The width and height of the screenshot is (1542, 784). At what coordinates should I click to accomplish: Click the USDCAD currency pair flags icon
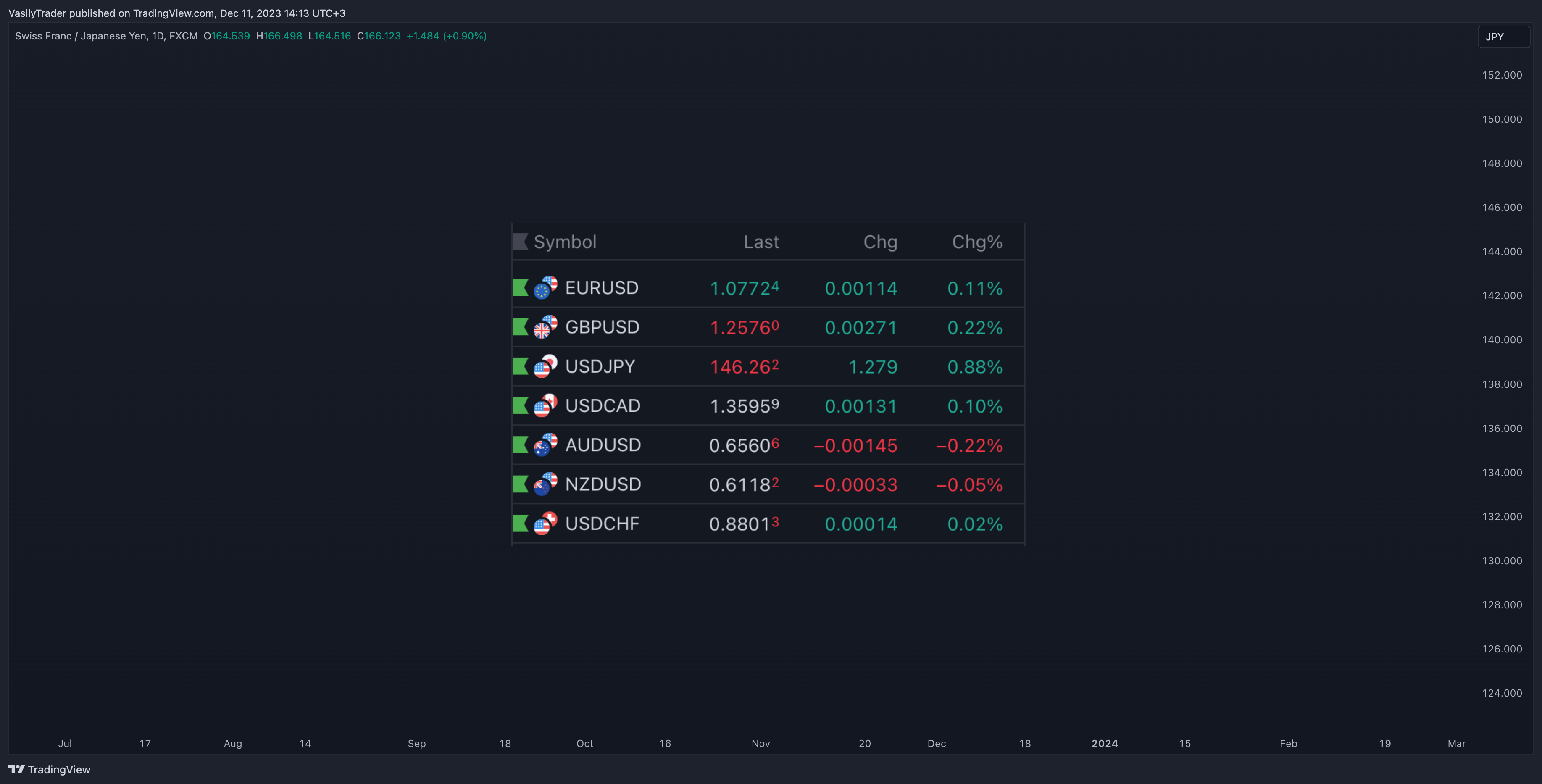(545, 405)
